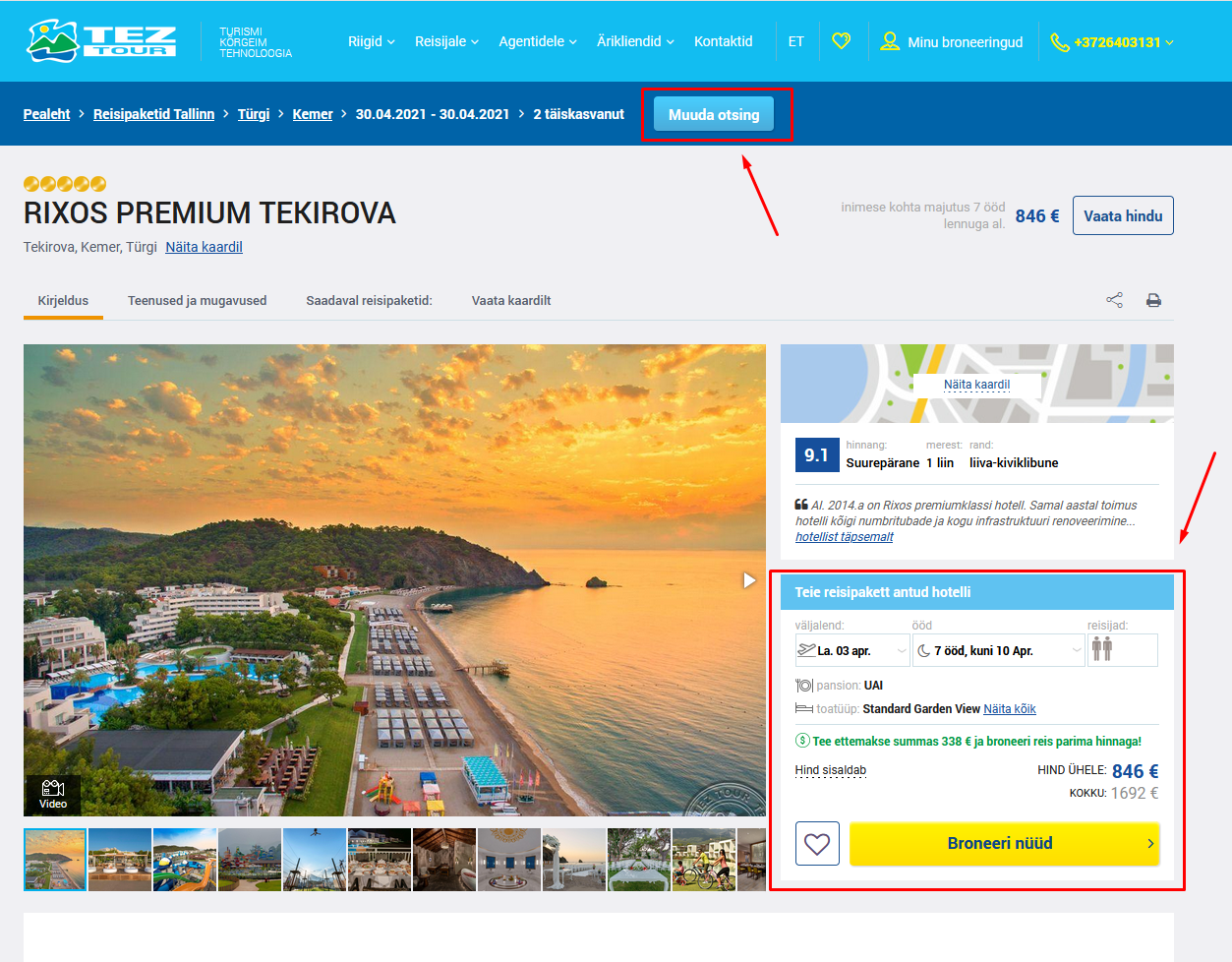The height and width of the screenshot is (962, 1232).
Task: Click Näita kõik room types link
Action: point(1010,709)
